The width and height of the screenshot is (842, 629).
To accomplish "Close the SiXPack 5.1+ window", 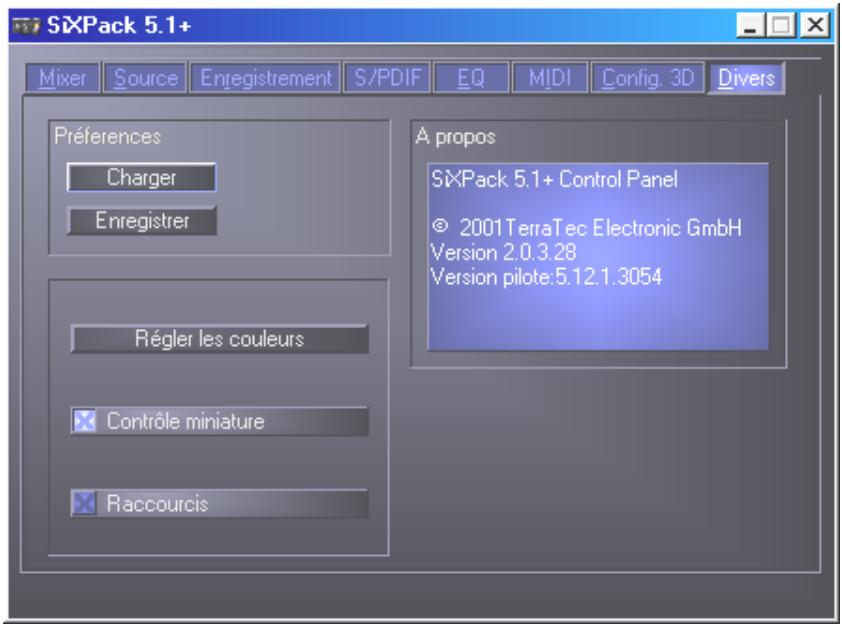I will (815, 25).
